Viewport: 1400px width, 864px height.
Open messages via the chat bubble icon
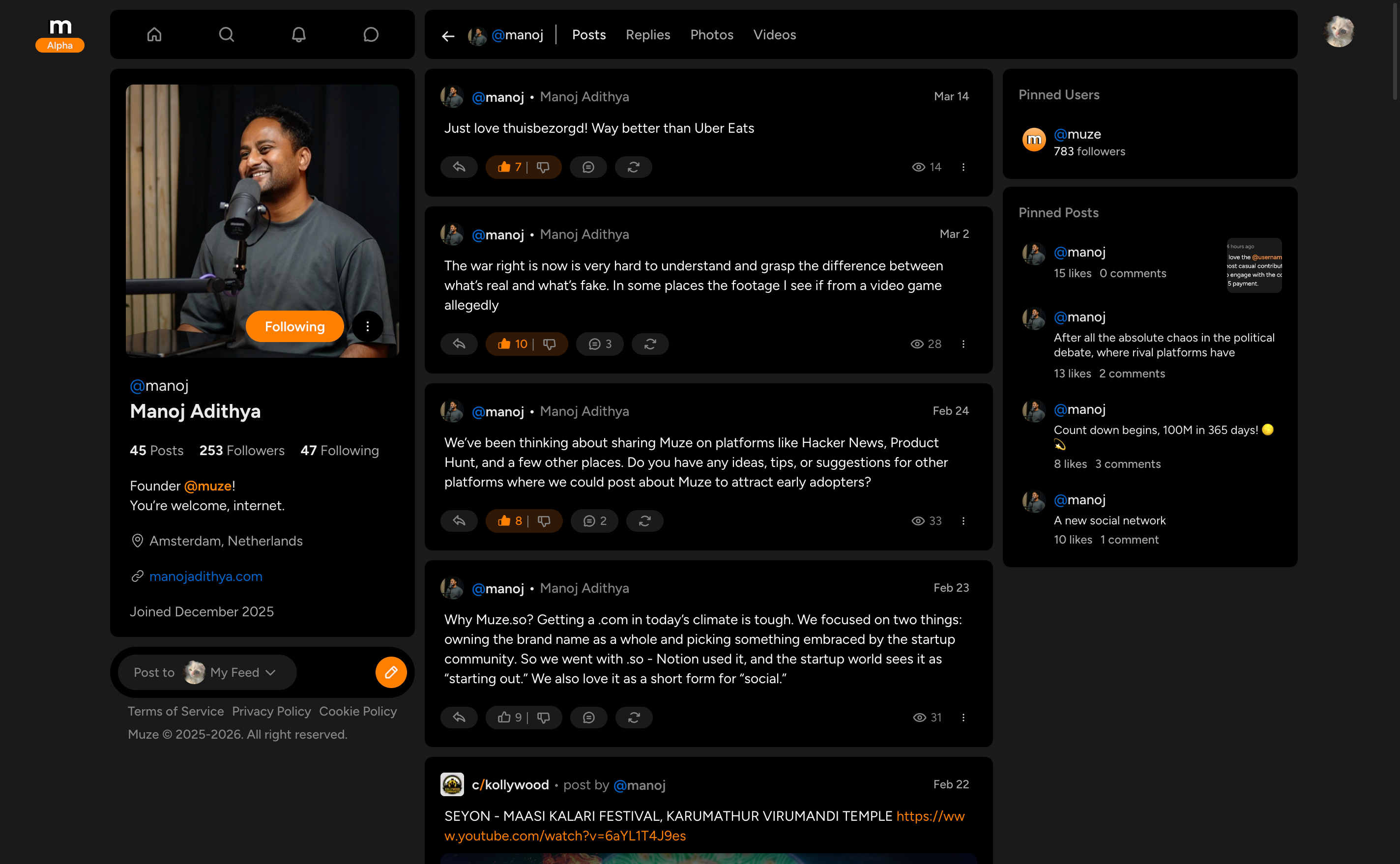pos(371,34)
